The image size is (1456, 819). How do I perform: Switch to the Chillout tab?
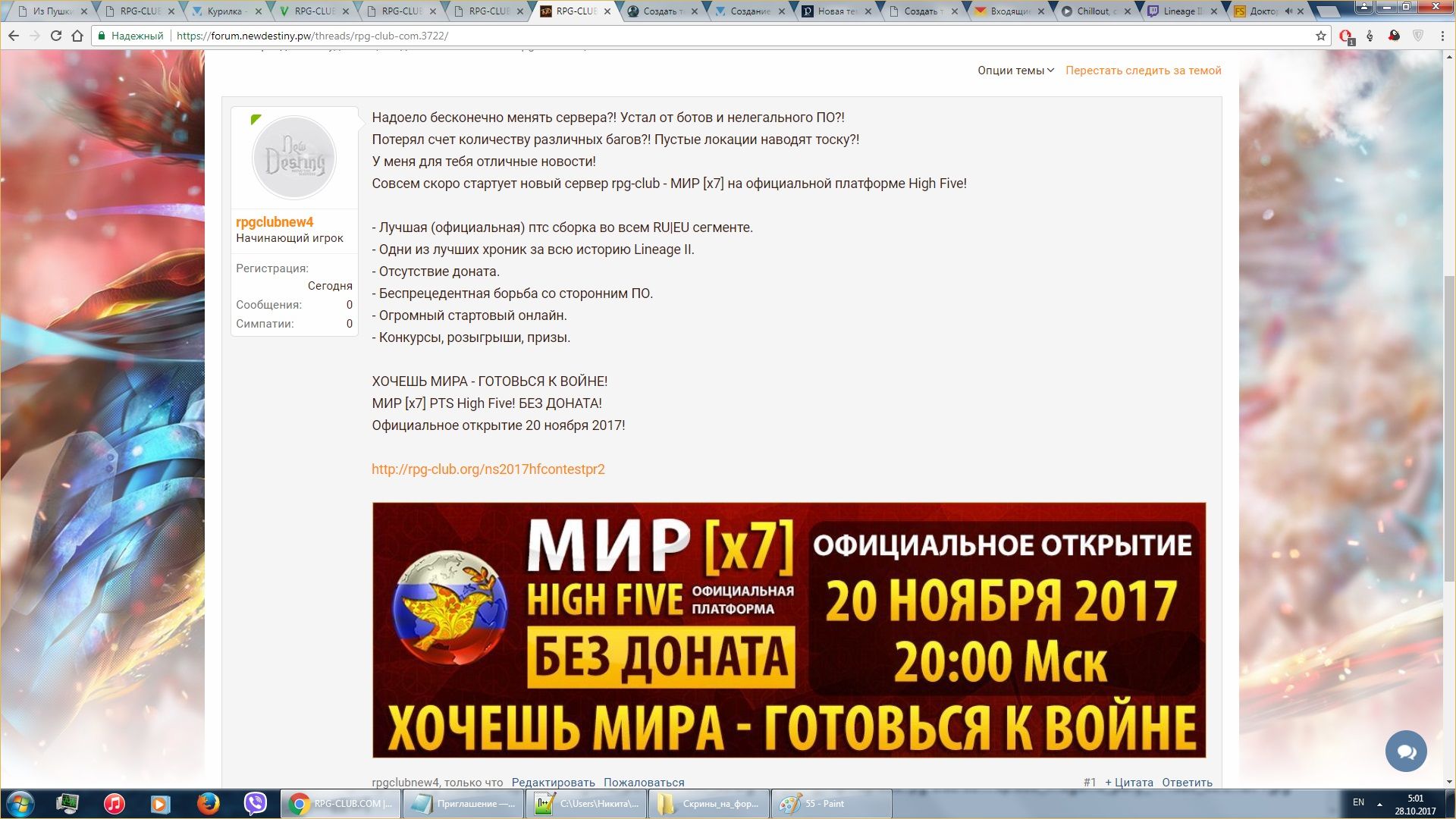point(1092,11)
